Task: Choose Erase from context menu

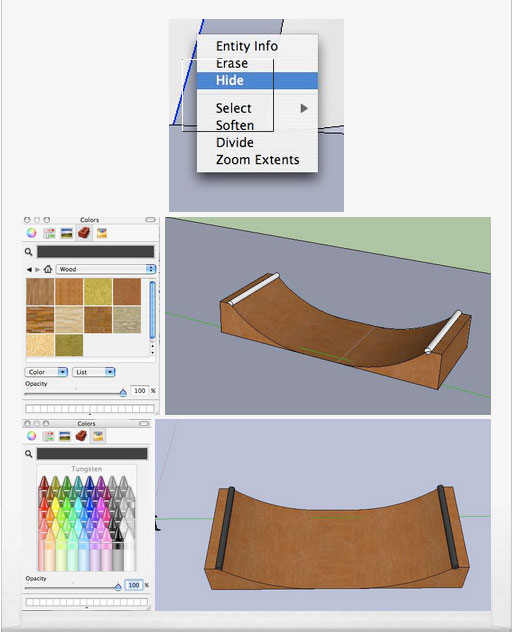Action: tap(257, 63)
